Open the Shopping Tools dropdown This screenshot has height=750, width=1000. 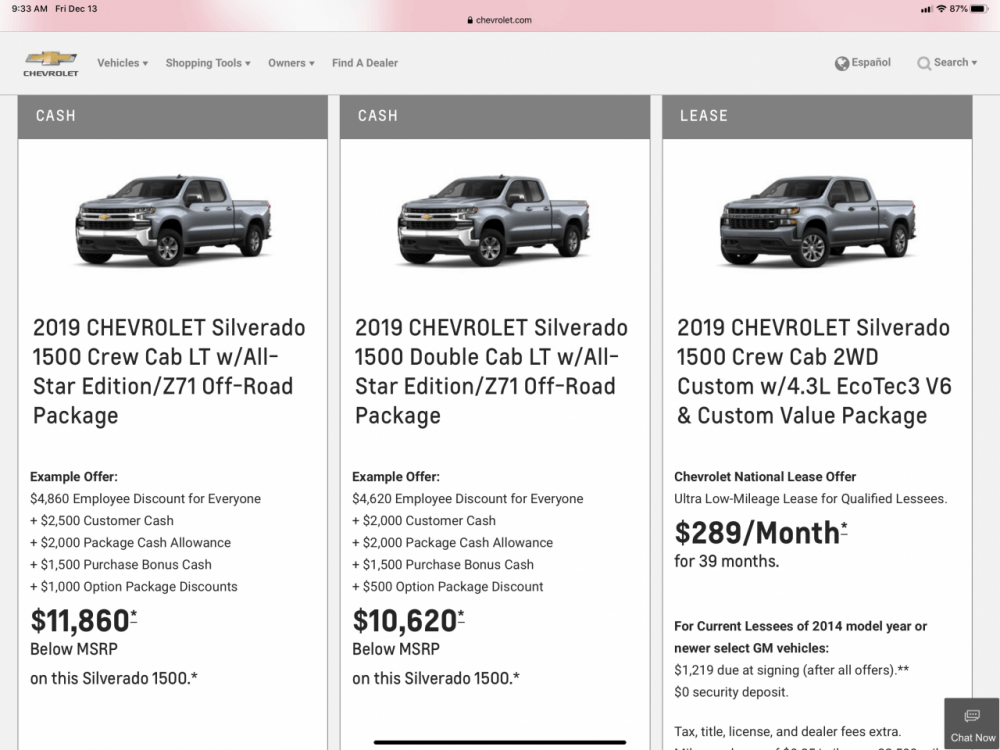208,63
